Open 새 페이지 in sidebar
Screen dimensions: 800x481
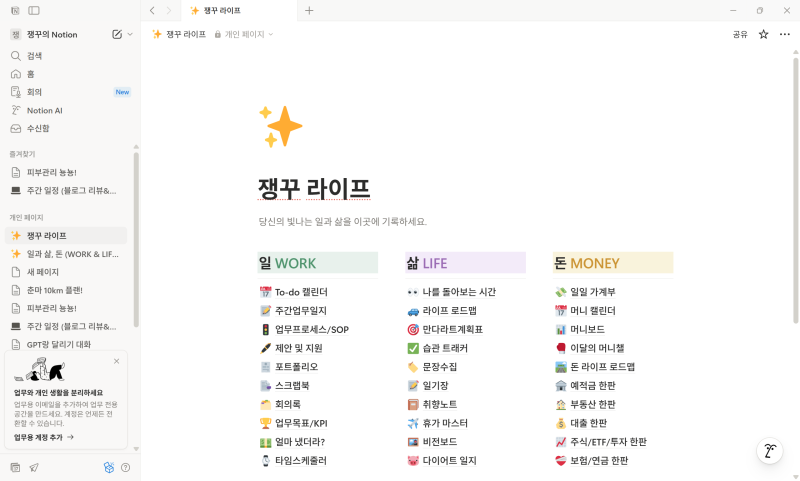[66, 272]
